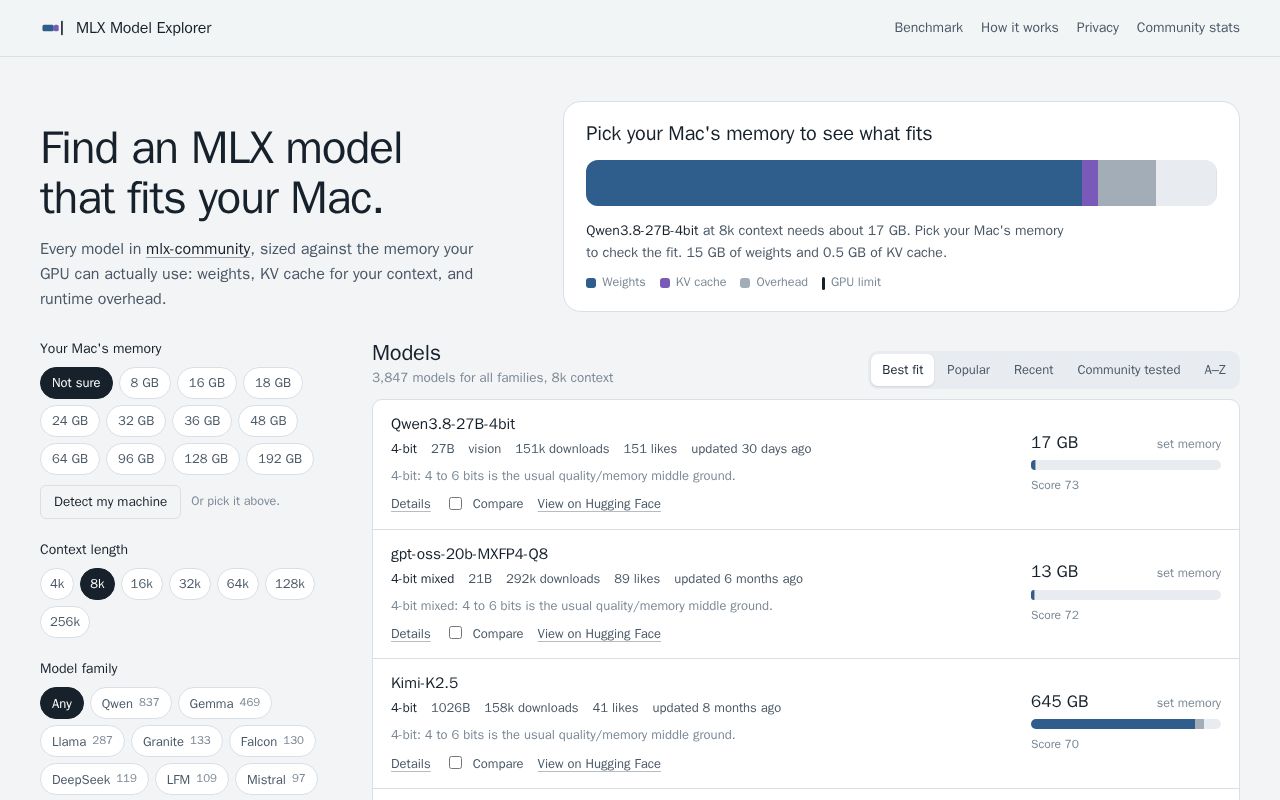The width and height of the screenshot is (1280, 800).
Task: Click the Weights legend color swatch
Action: pos(591,283)
